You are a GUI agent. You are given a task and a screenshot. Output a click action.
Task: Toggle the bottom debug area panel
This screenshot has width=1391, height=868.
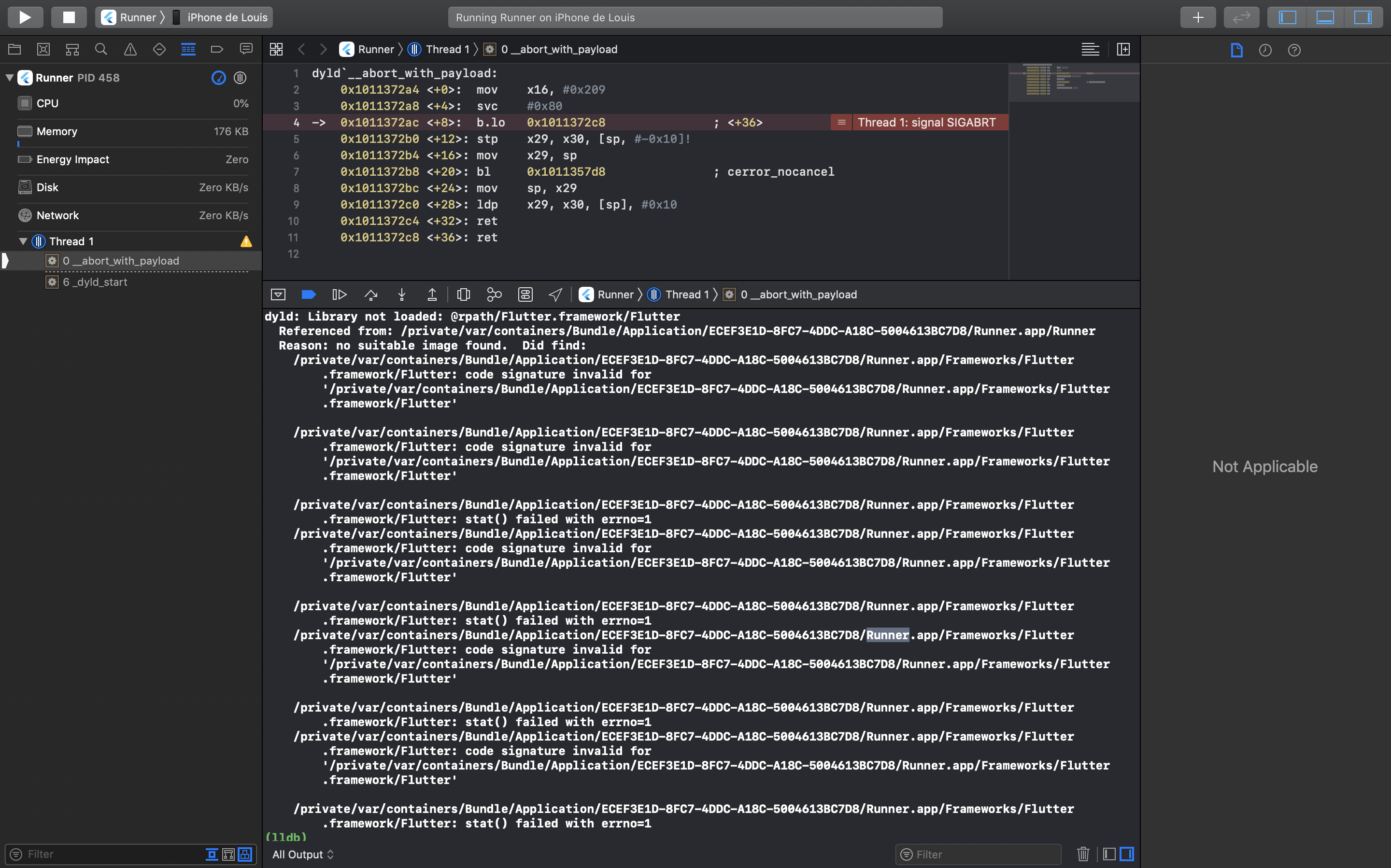coord(1325,17)
